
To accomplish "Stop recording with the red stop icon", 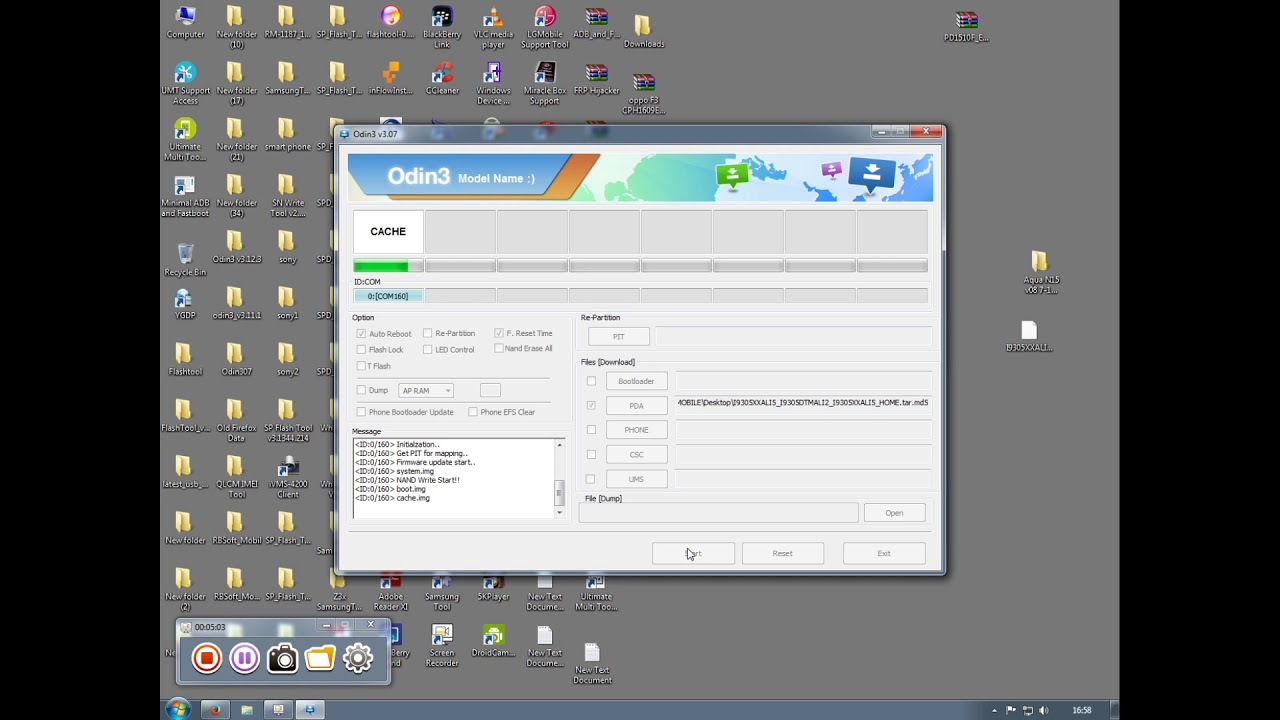I will [x=207, y=658].
